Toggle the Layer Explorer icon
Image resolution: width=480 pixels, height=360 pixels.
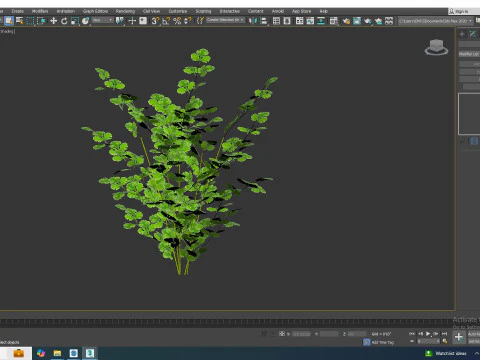tap(287, 21)
